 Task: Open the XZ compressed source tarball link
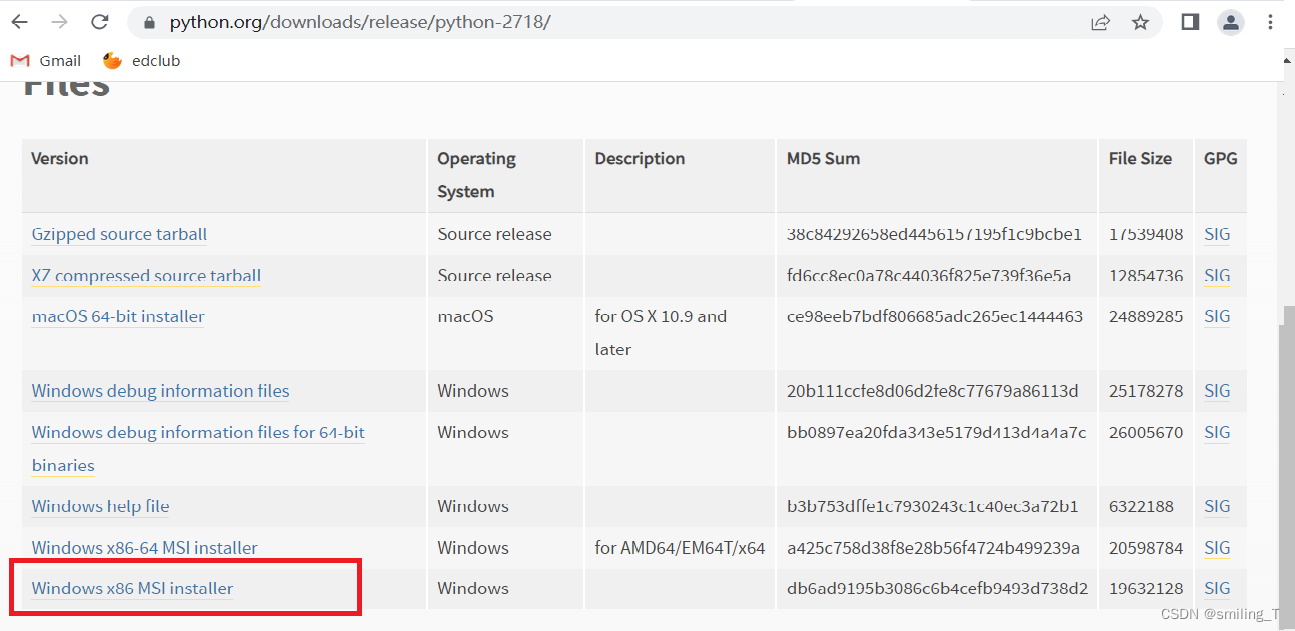pyautogui.click(x=145, y=276)
